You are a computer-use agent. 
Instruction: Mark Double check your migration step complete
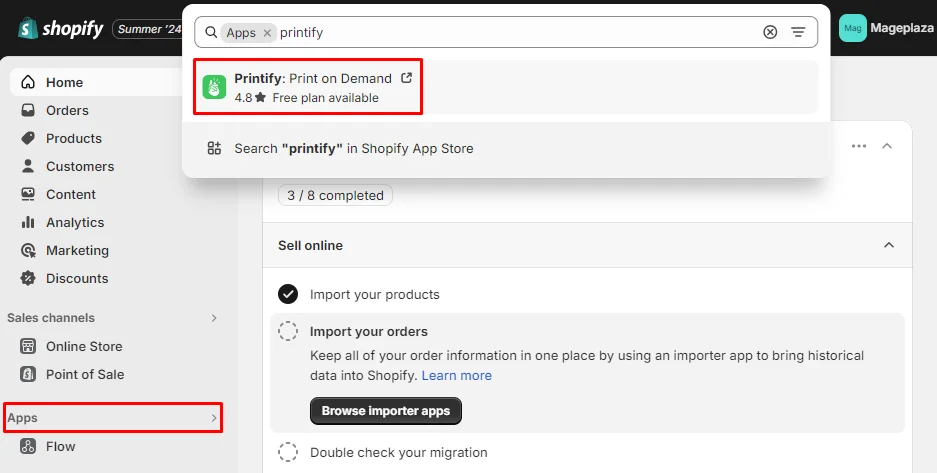coord(288,452)
